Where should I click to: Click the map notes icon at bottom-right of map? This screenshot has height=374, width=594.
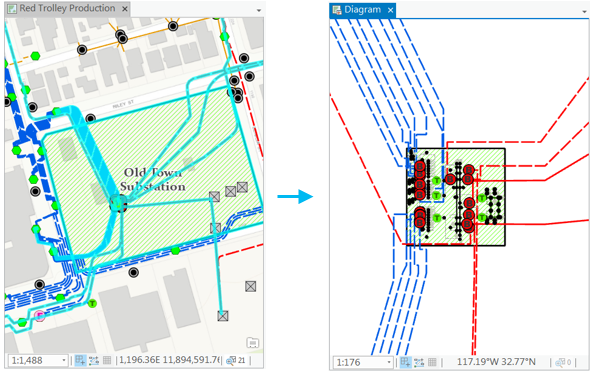[x=252, y=343]
